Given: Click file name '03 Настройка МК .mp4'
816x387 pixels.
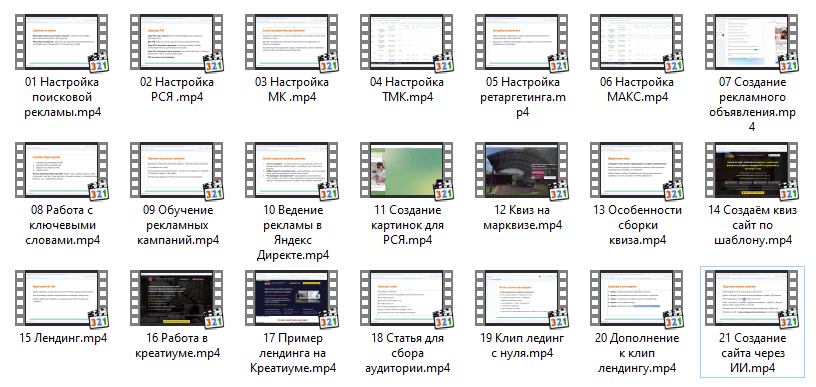Looking at the screenshot, I should click(293, 89).
